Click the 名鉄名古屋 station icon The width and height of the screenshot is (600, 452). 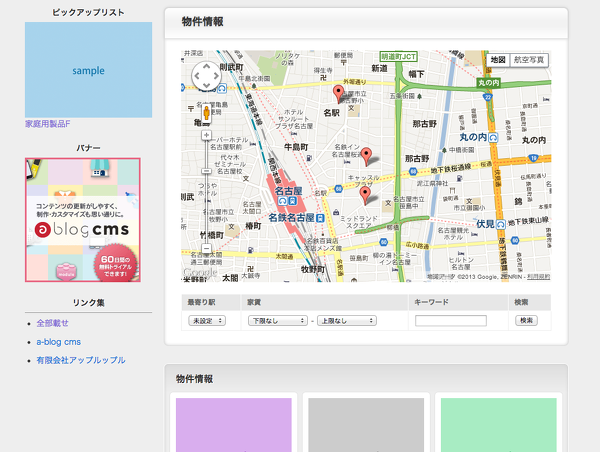click(x=320, y=218)
